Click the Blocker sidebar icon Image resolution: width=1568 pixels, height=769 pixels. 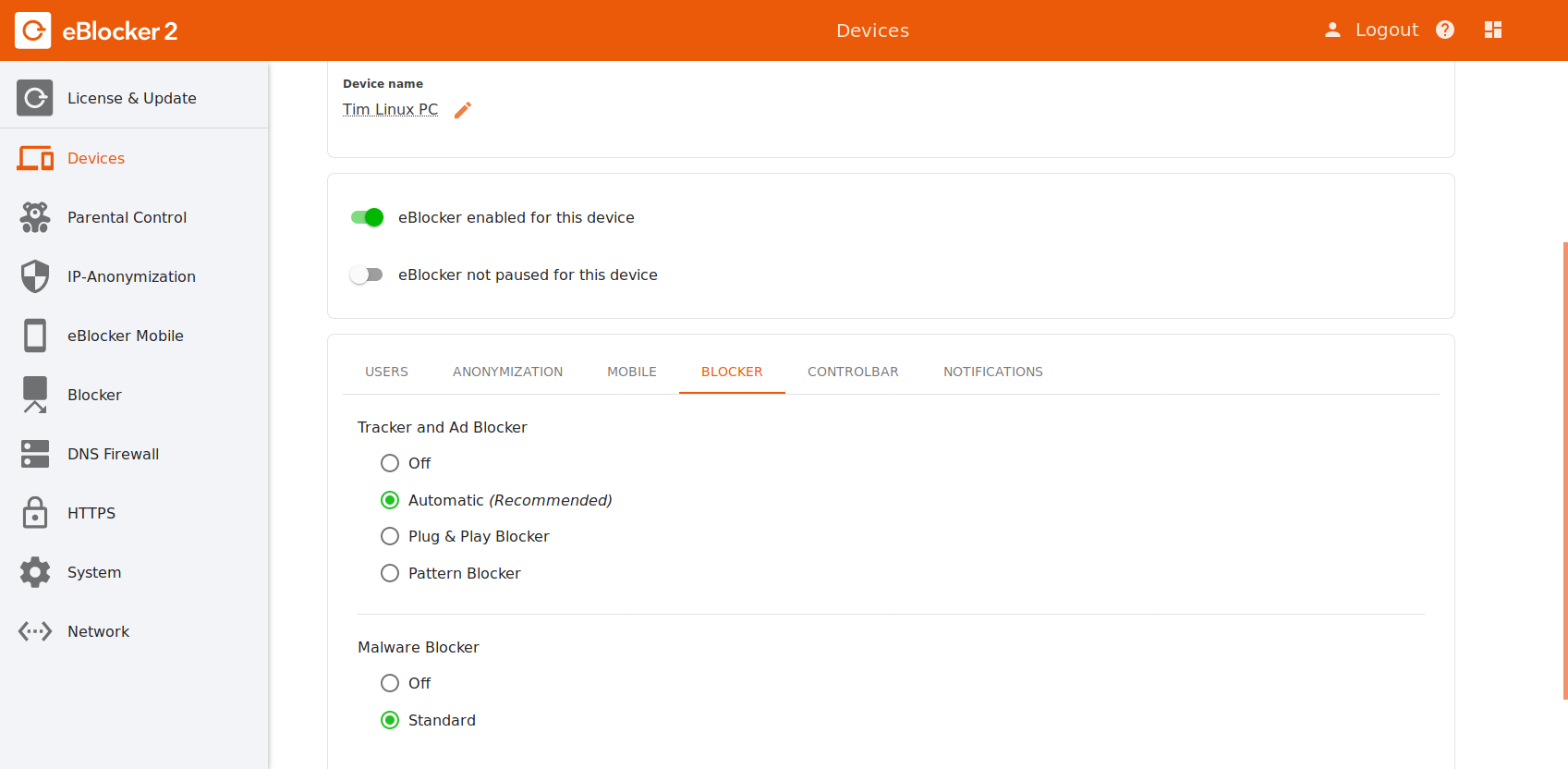click(35, 395)
